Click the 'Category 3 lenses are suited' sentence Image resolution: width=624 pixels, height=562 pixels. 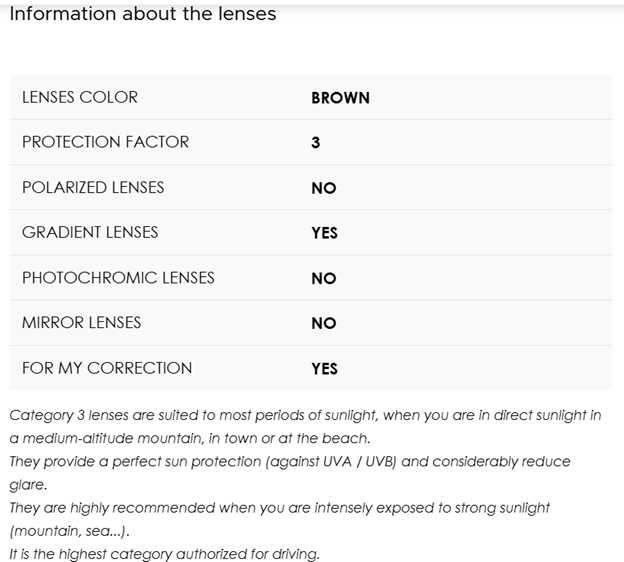click(x=305, y=415)
